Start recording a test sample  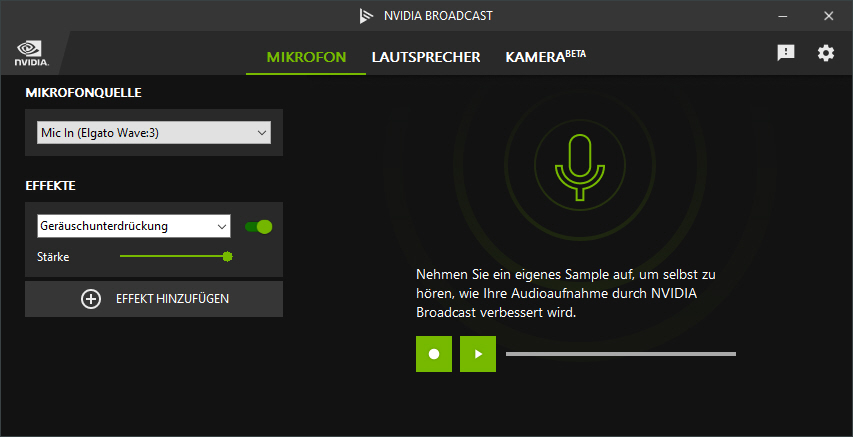point(434,354)
